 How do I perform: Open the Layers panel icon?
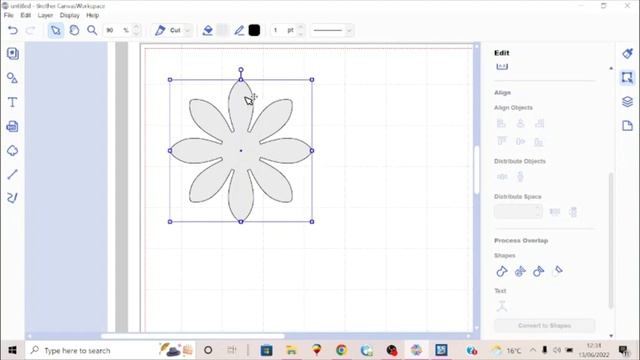pos(627,102)
